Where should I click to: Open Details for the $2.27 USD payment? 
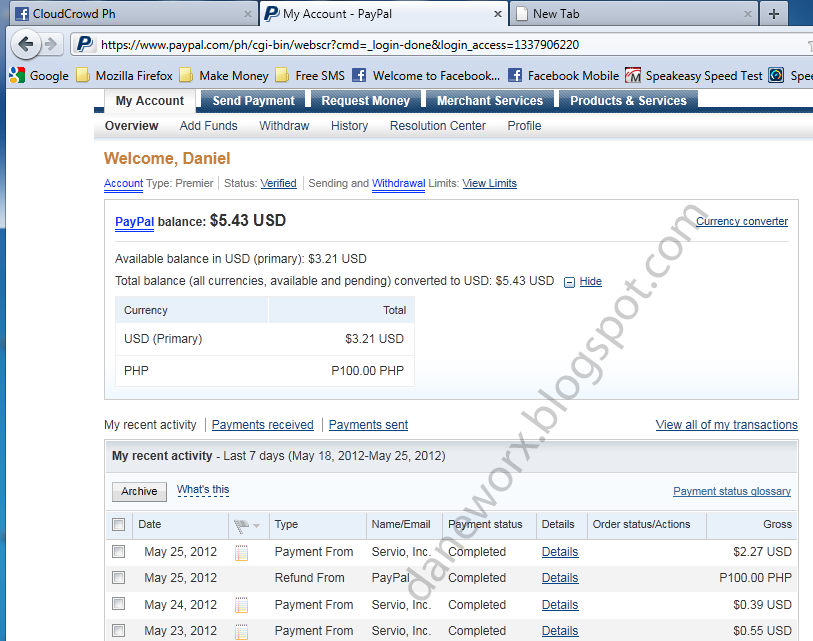click(560, 552)
